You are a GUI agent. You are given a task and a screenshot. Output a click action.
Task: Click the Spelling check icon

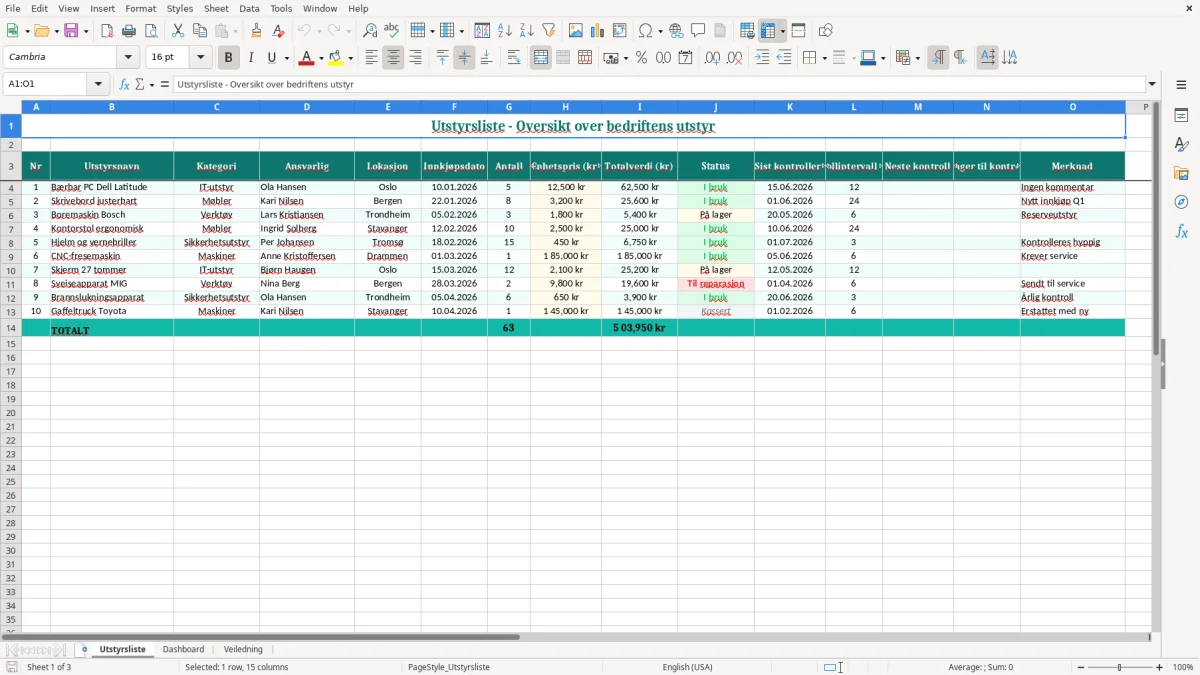pyautogui.click(x=392, y=31)
